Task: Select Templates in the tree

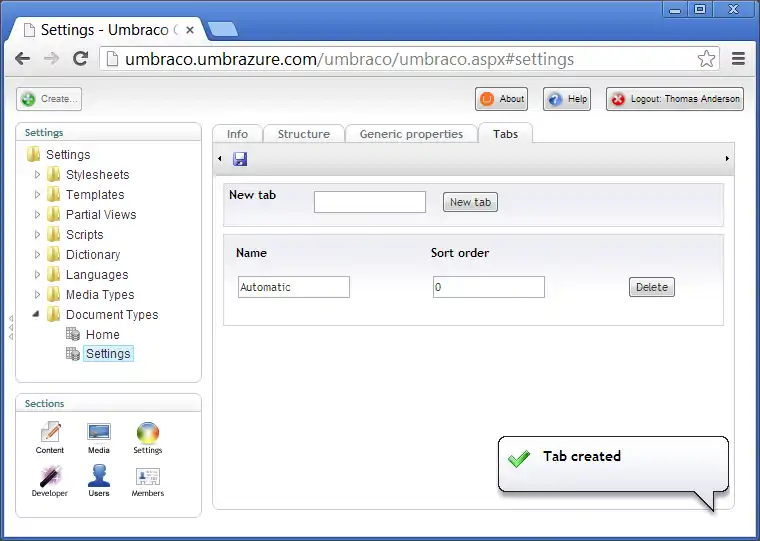Action: pos(95,194)
